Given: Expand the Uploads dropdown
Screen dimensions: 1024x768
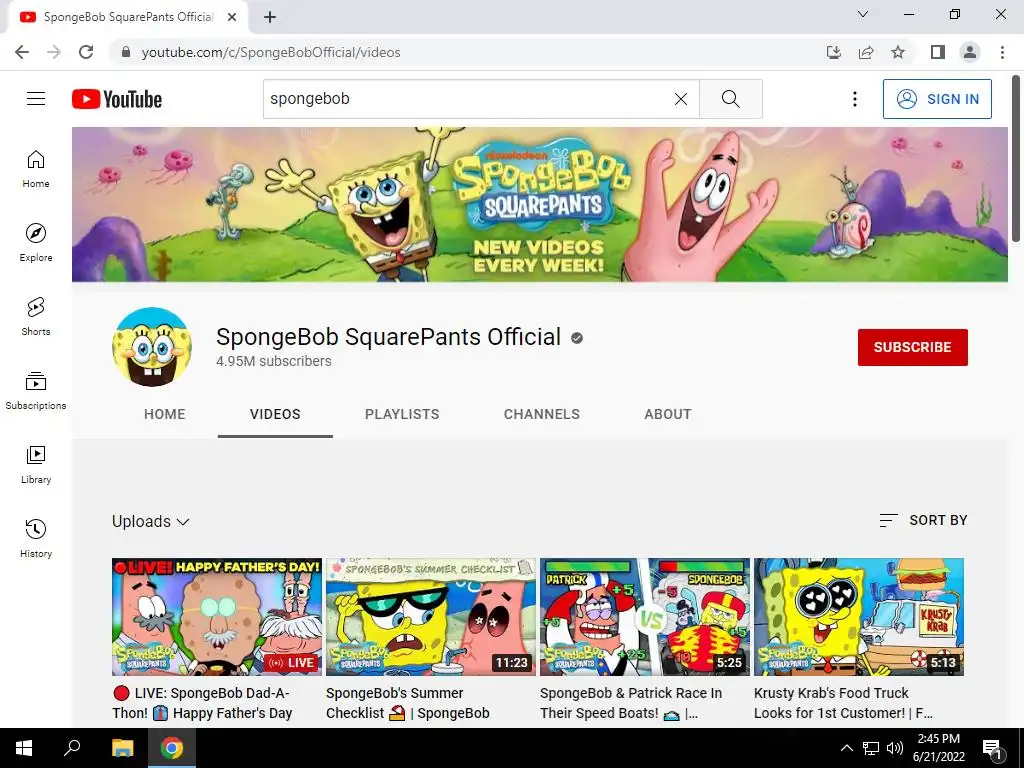Looking at the screenshot, I should (151, 521).
